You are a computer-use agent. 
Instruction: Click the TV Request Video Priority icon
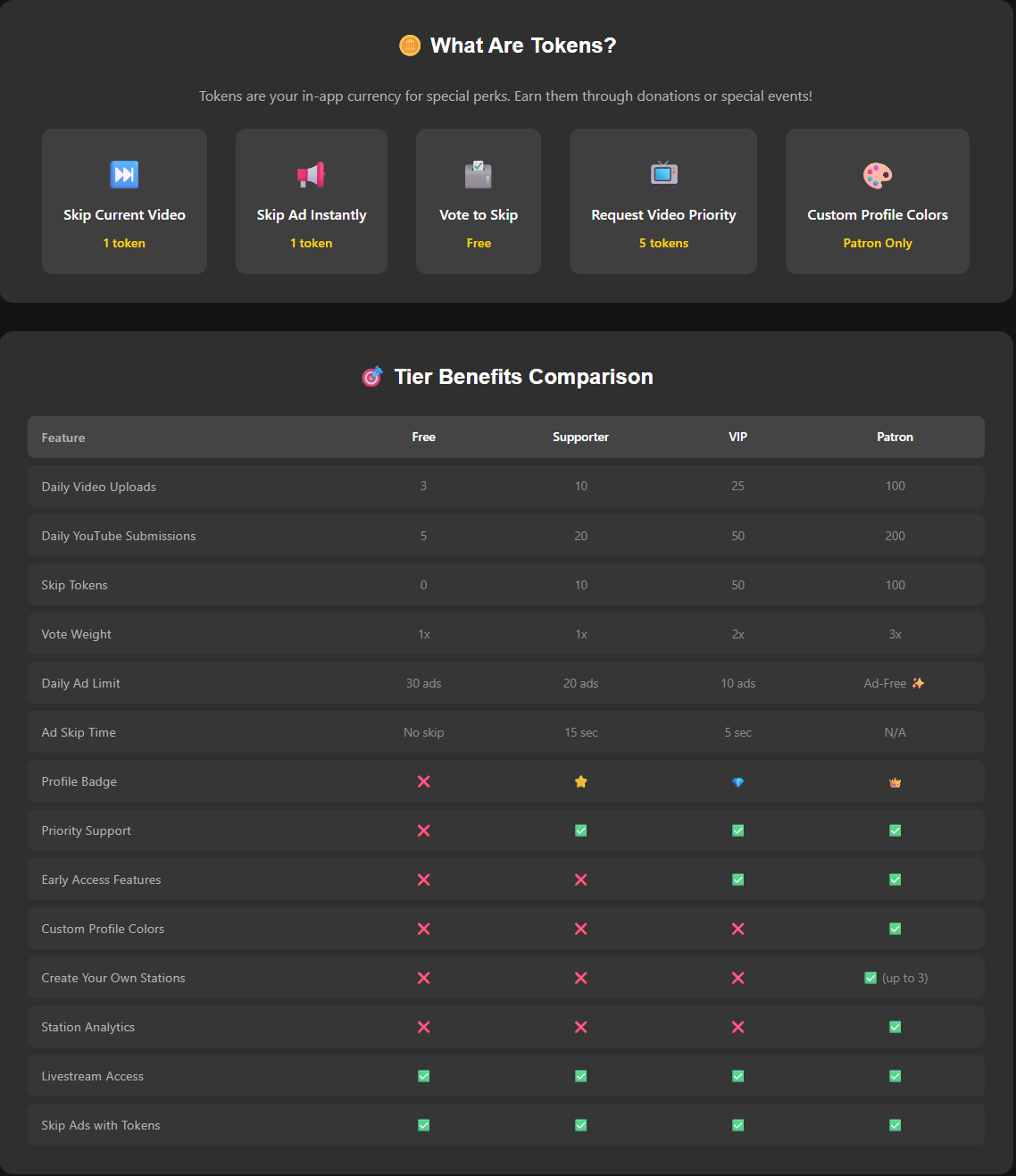pos(662,174)
